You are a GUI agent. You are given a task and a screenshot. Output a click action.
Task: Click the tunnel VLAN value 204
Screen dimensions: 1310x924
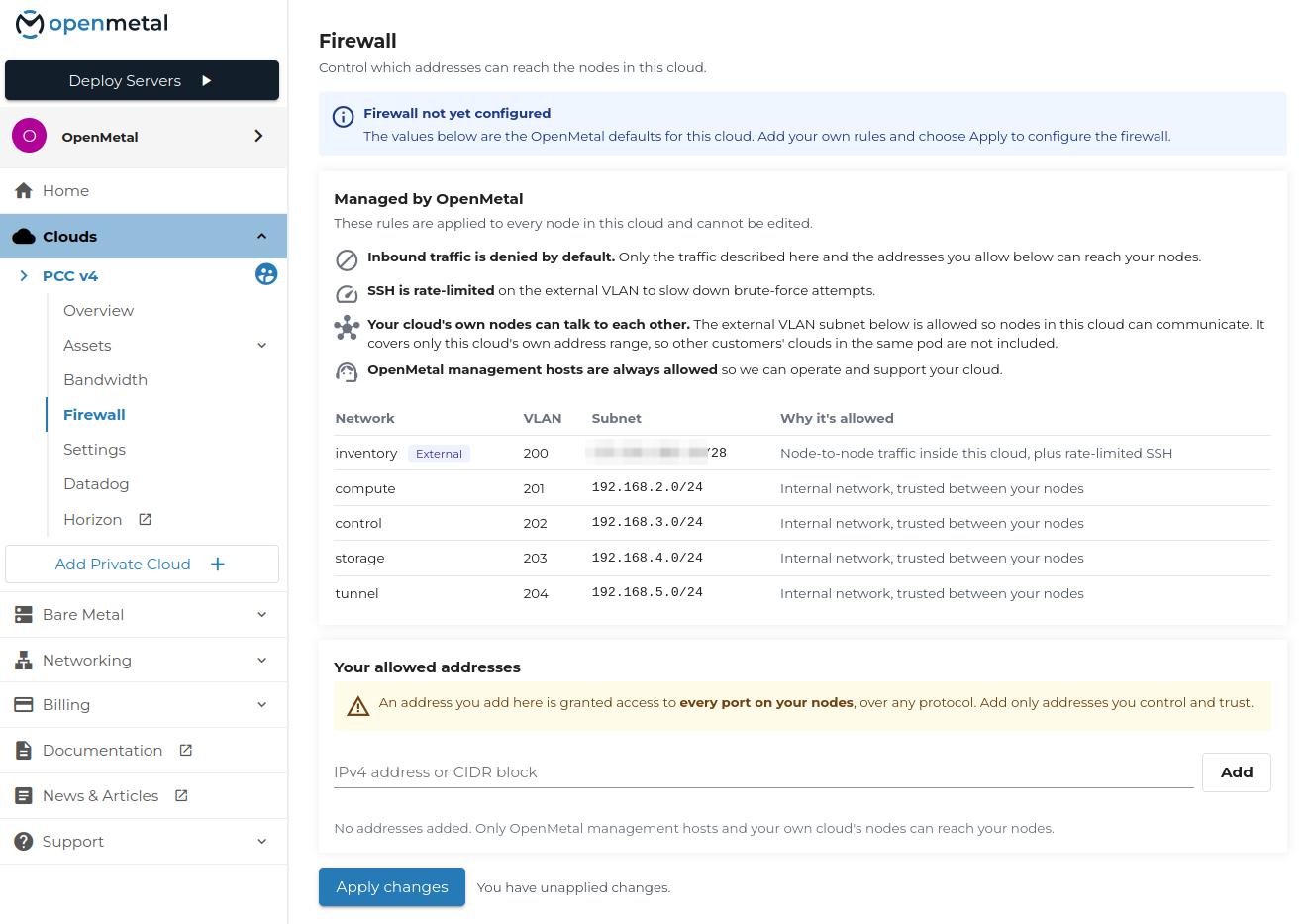tap(536, 594)
